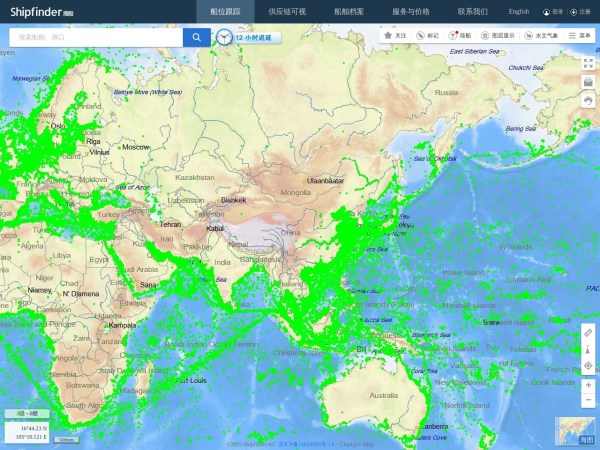Click the blue search magnifier button
Image resolution: width=600 pixels, height=450 pixels.
pyautogui.click(x=197, y=37)
